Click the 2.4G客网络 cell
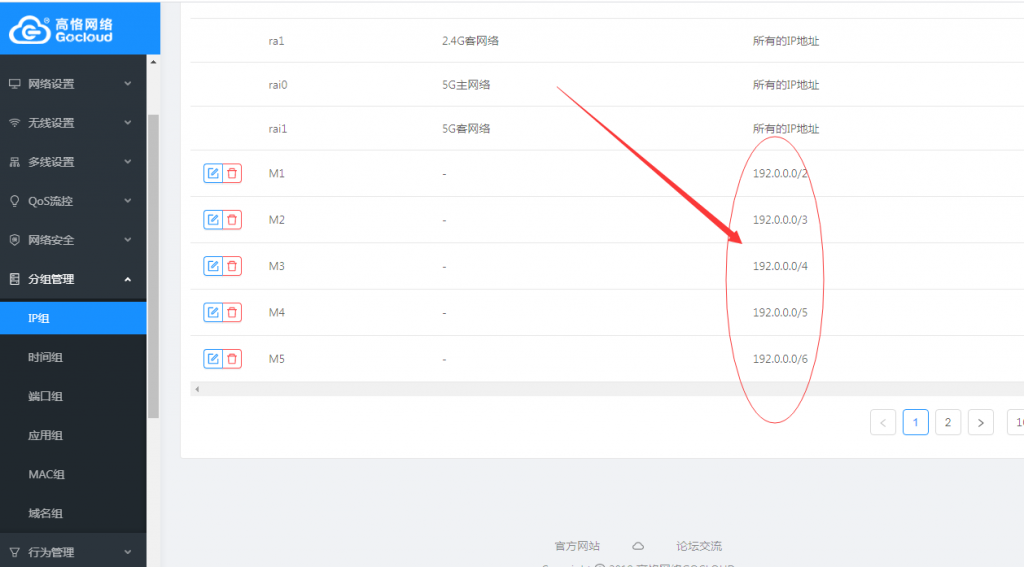Image resolution: width=1024 pixels, height=567 pixels. [x=470, y=40]
